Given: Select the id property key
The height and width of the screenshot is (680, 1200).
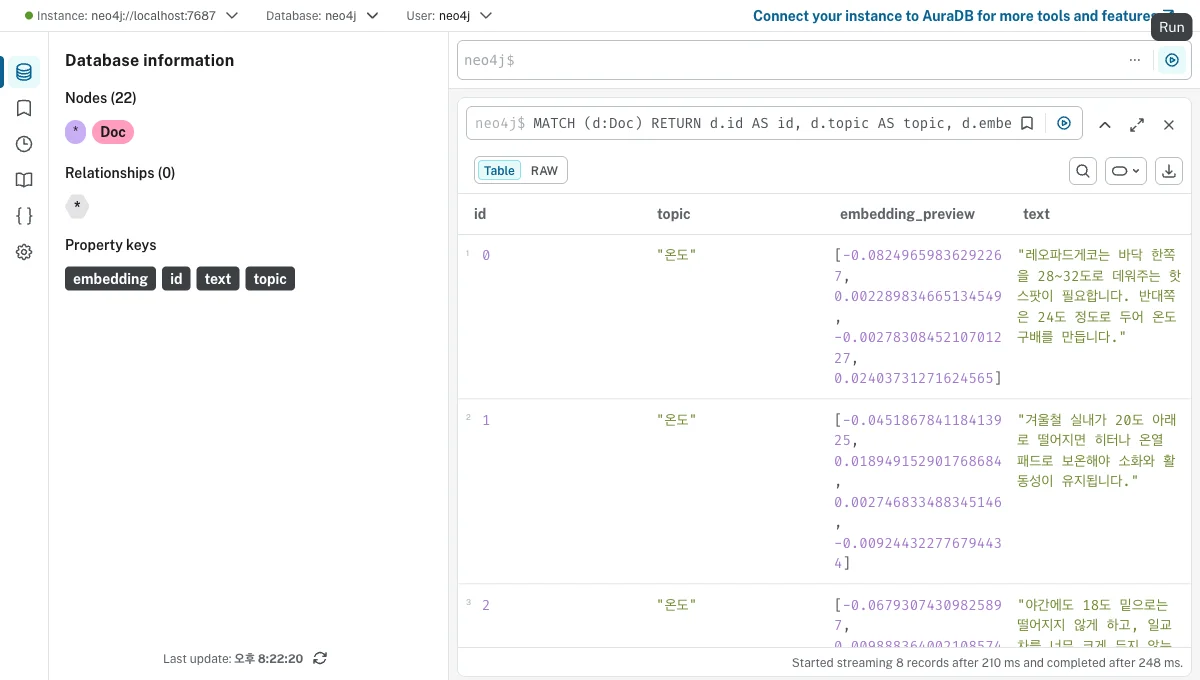Looking at the screenshot, I should click(176, 279).
